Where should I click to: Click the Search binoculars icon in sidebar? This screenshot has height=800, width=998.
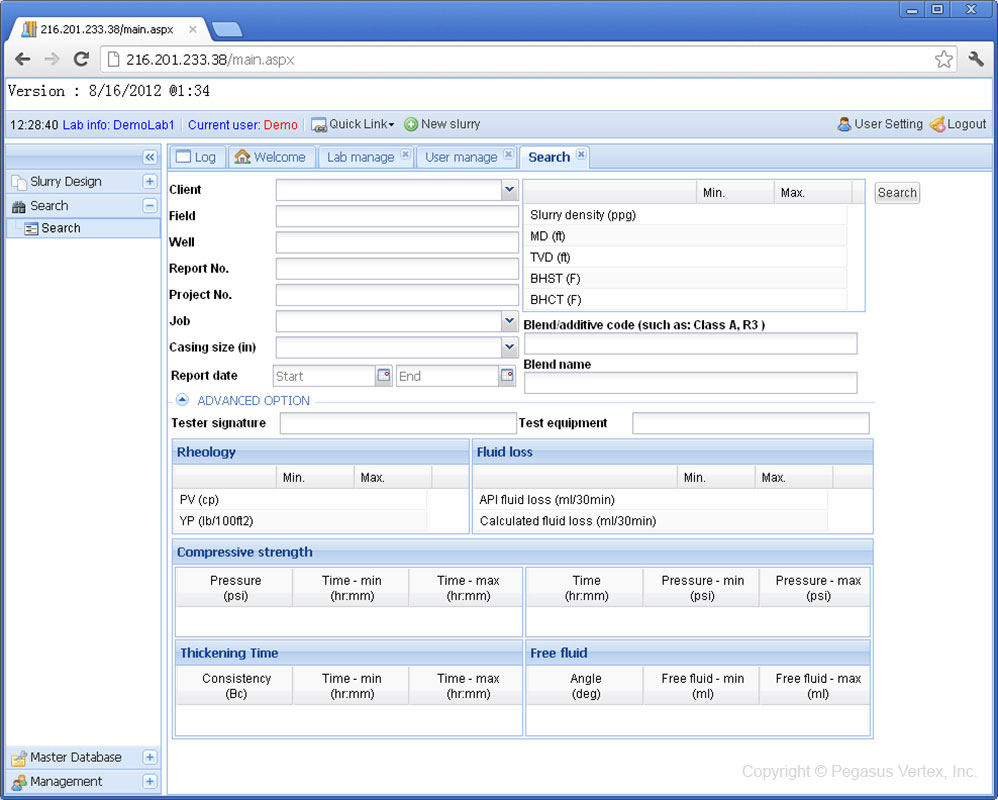[x=18, y=206]
